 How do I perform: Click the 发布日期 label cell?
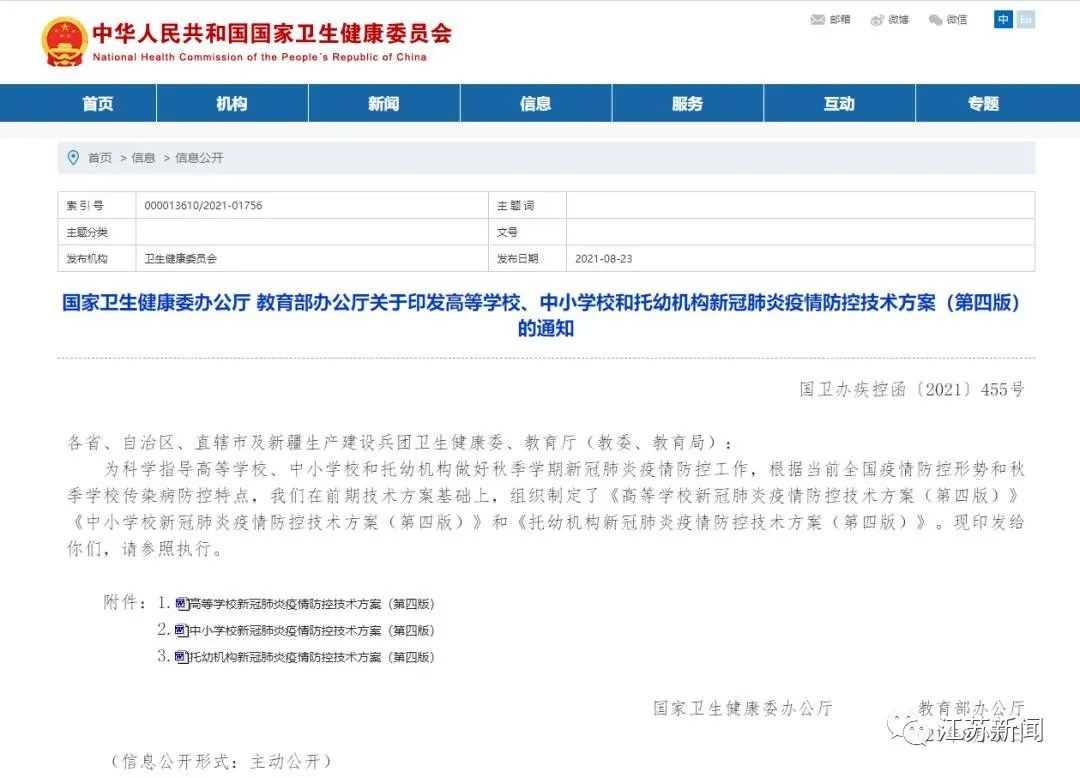click(x=528, y=259)
